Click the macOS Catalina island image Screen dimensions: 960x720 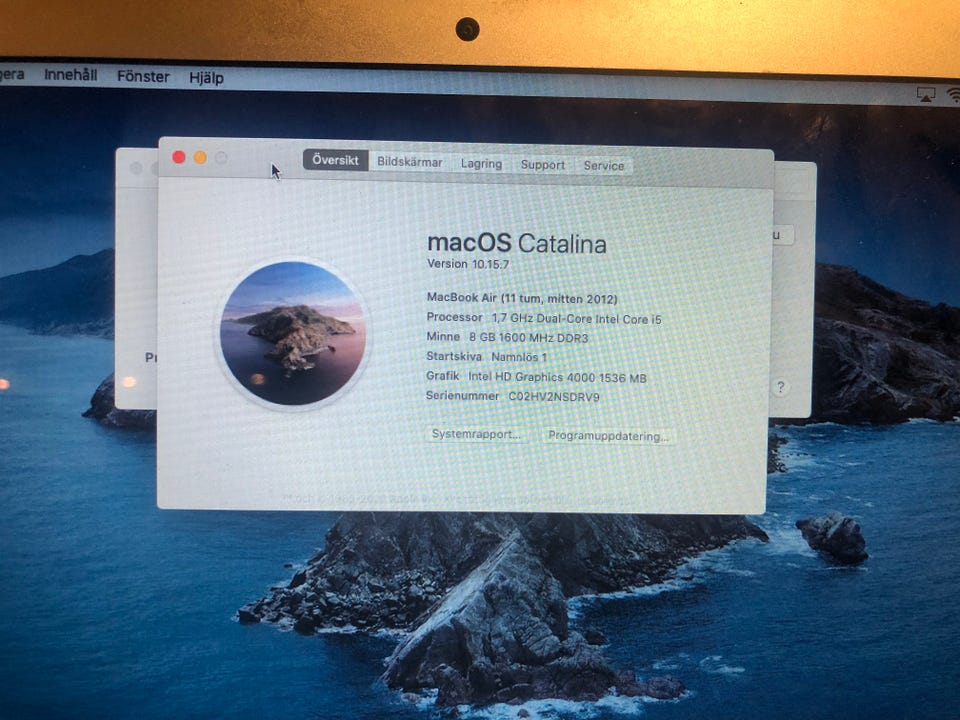coord(293,333)
